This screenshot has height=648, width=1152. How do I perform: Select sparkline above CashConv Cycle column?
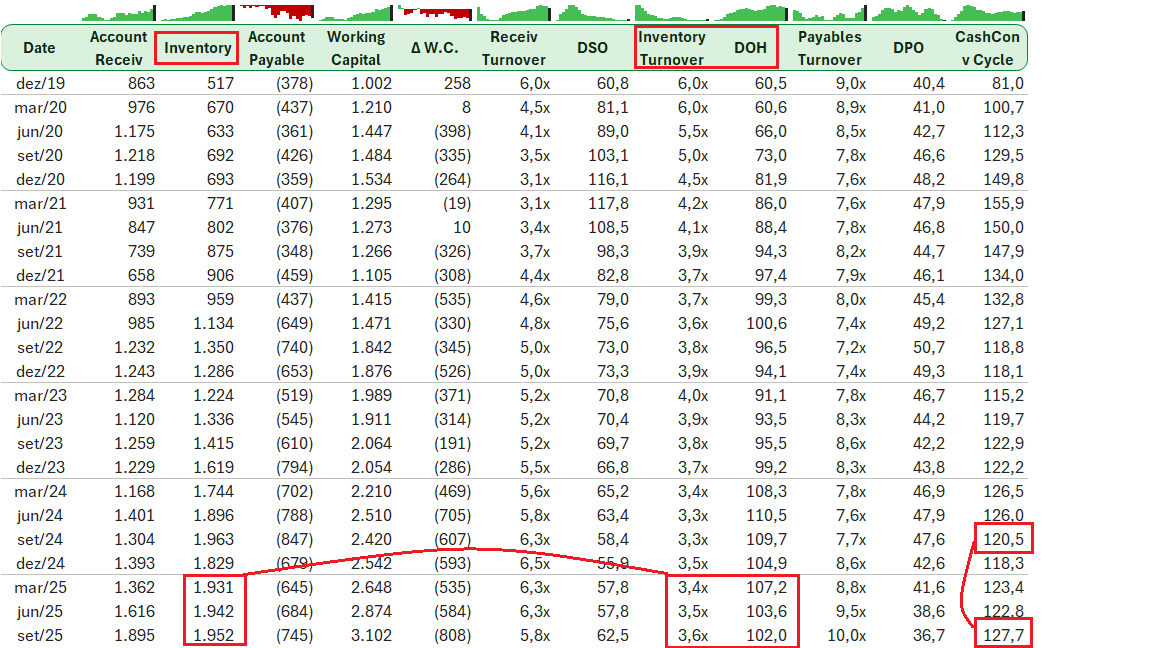tap(988, 12)
